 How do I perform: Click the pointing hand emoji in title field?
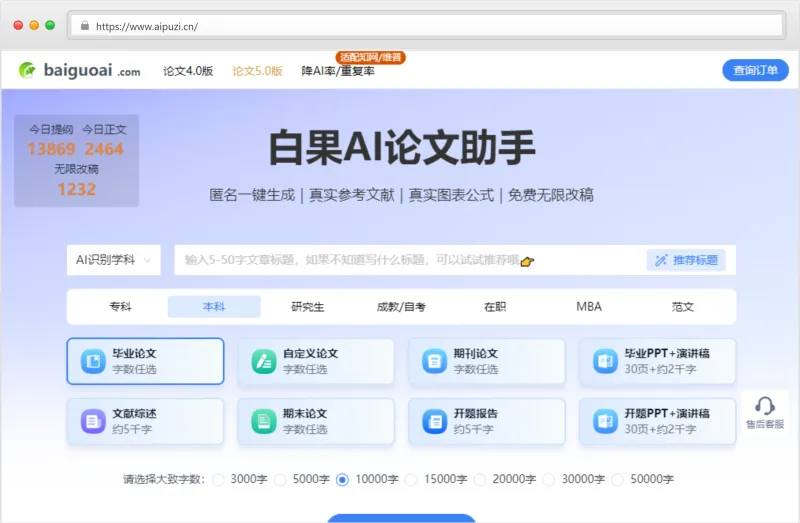pyautogui.click(x=528, y=261)
